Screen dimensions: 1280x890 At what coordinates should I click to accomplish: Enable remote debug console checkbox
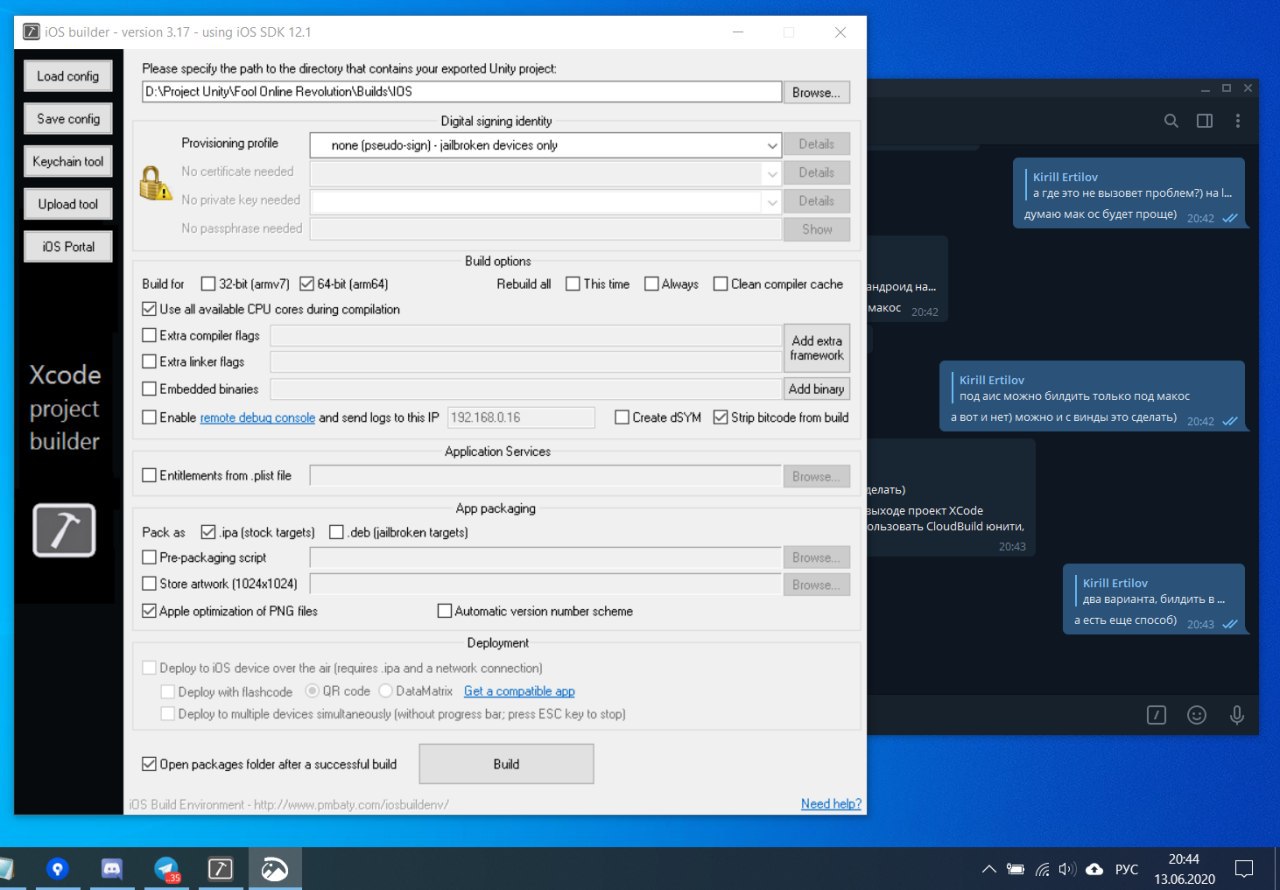(149, 418)
